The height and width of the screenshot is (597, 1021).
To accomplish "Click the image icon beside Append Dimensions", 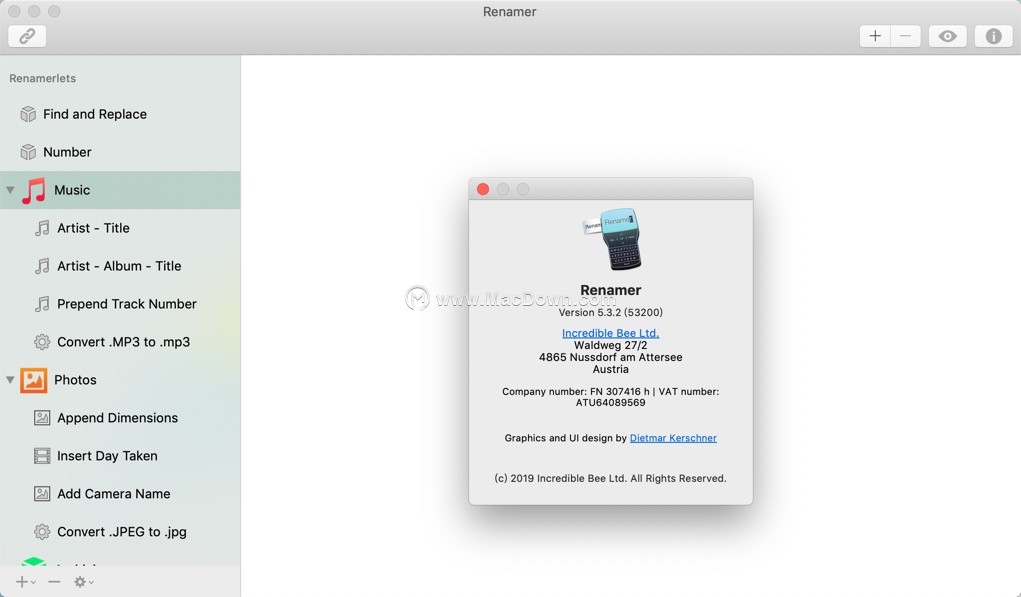I will (x=42, y=418).
